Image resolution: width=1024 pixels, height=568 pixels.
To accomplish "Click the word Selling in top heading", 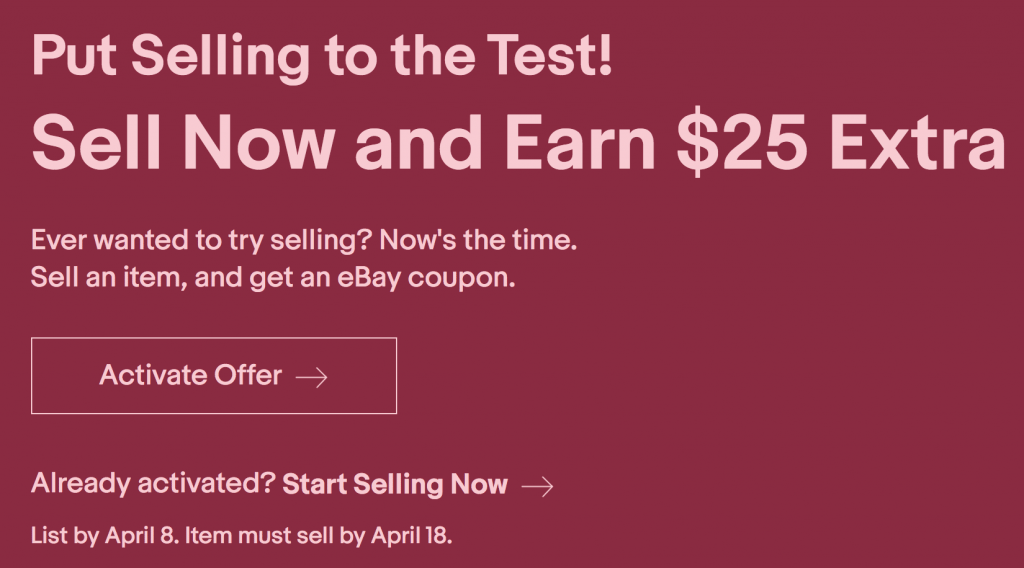I will (221, 58).
